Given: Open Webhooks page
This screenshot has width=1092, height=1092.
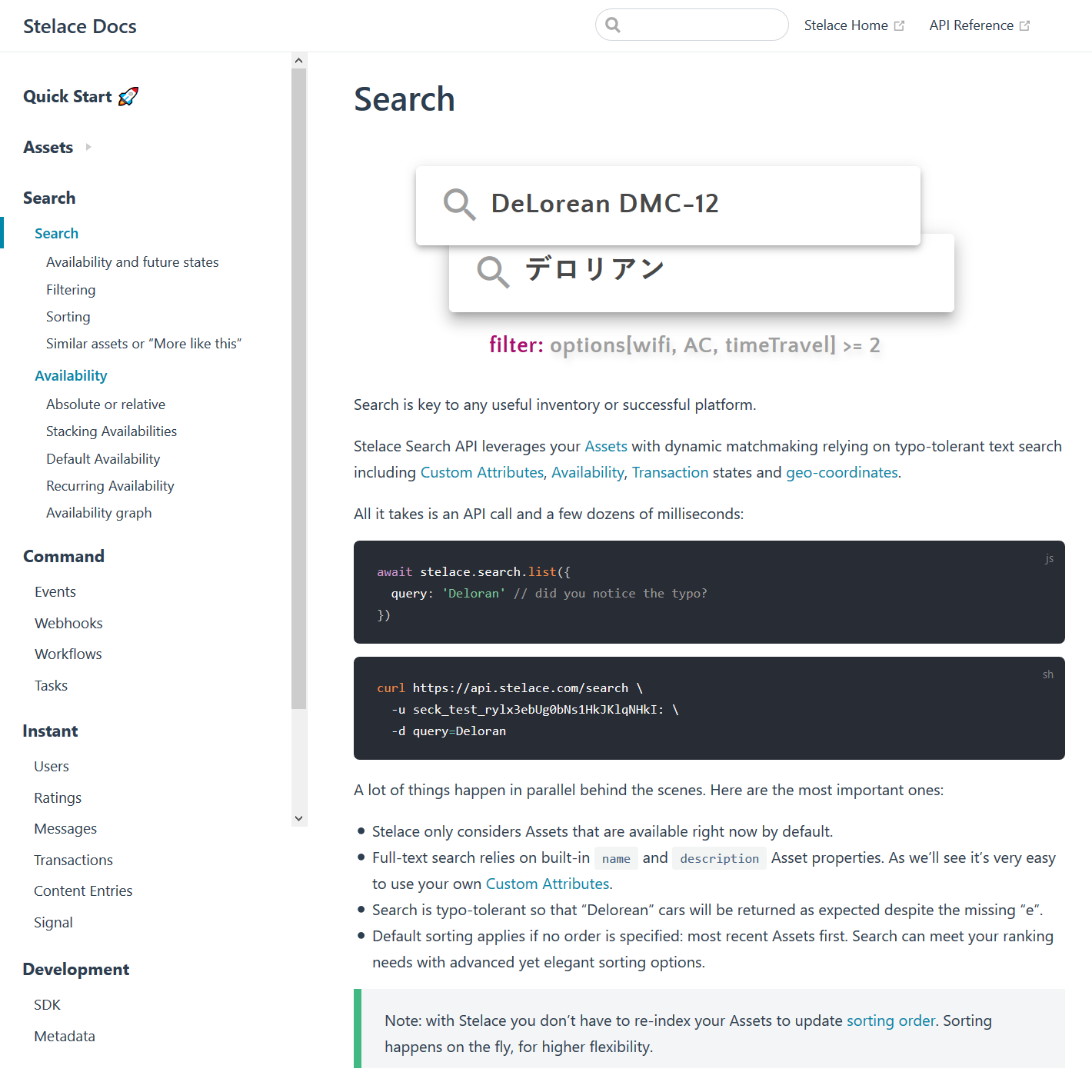Looking at the screenshot, I should (x=68, y=624).
